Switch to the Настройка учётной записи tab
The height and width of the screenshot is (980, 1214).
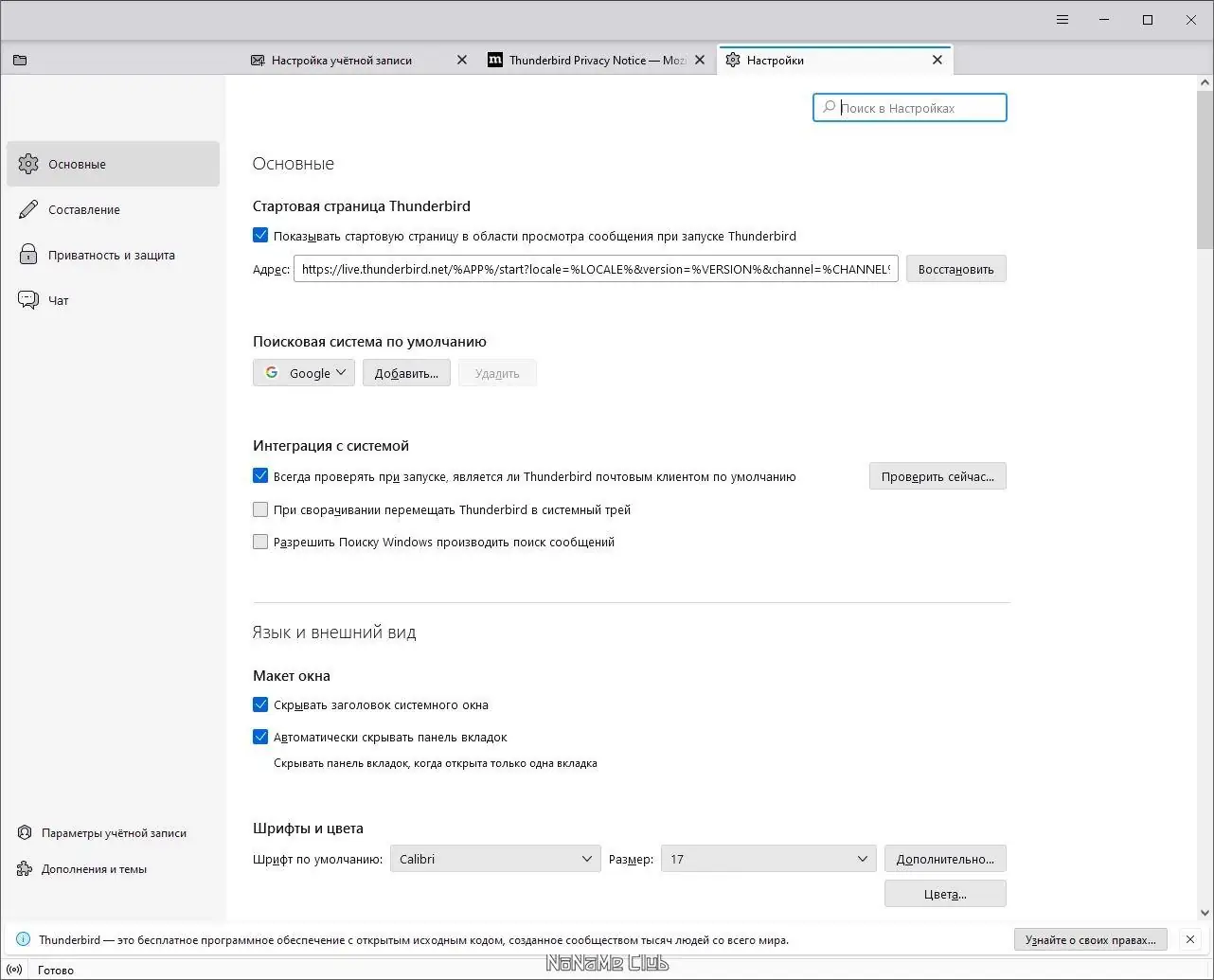point(360,60)
